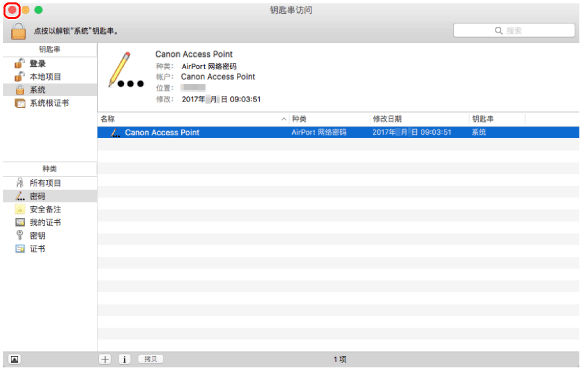Screen dimensions: 580x368
Task: Click the 安全备注 note icon
Action: (20, 209)
